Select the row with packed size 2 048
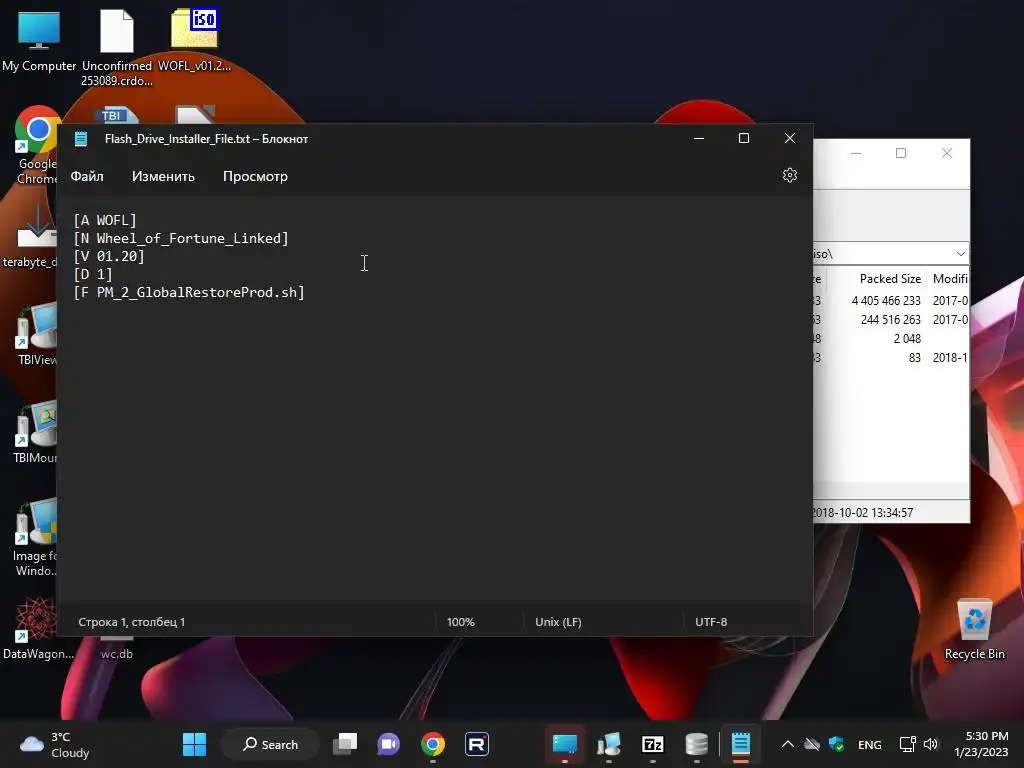The width and height of the screenshot is (1024, 768). pos(891,338)
